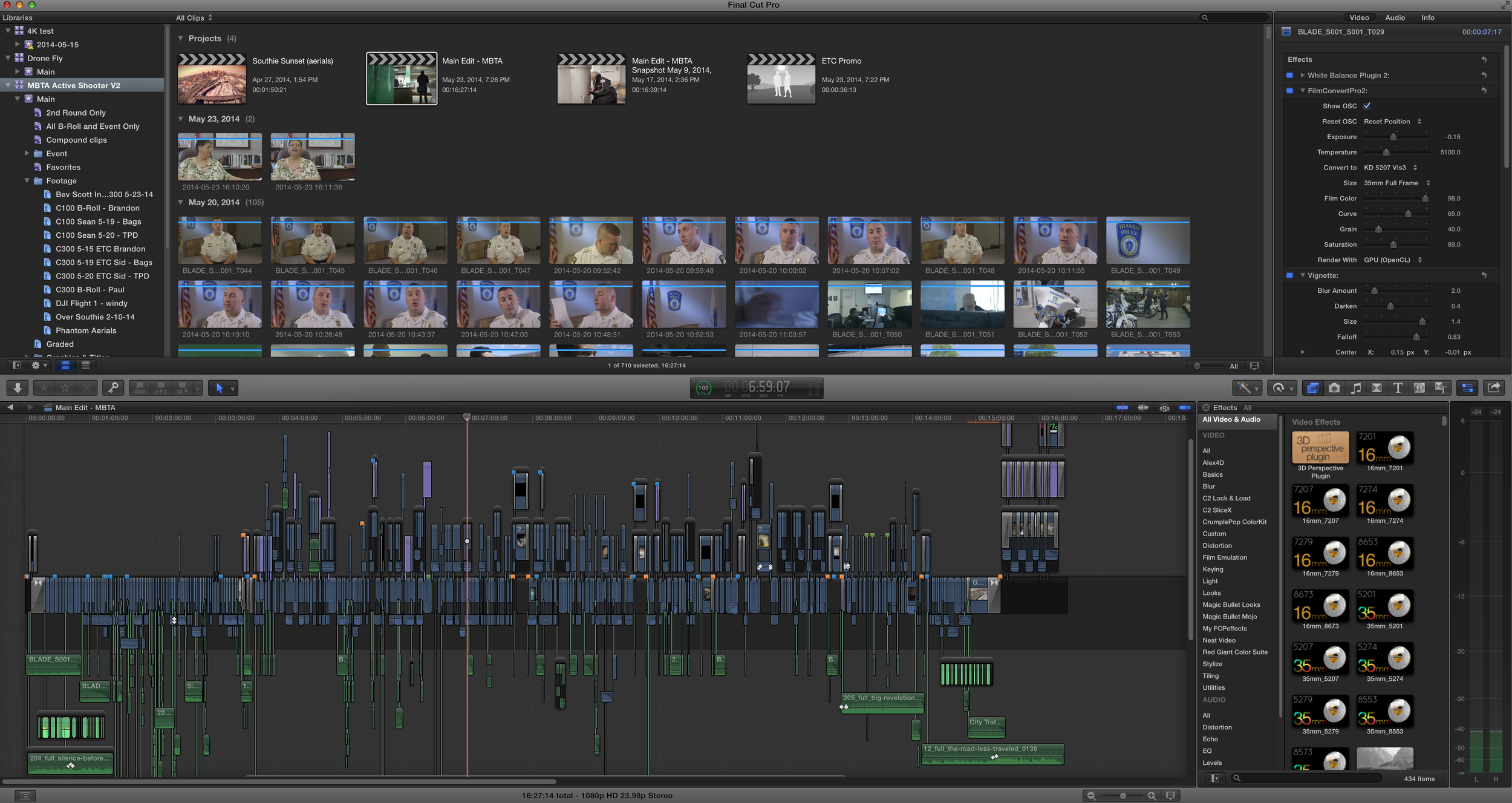Click the Timeline Index button in status bar

tap(25, 796)
